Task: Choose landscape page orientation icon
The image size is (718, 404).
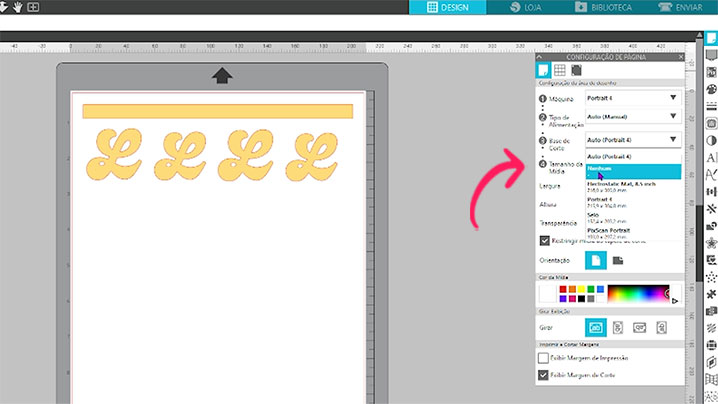Action: click(x=618, y=260)
